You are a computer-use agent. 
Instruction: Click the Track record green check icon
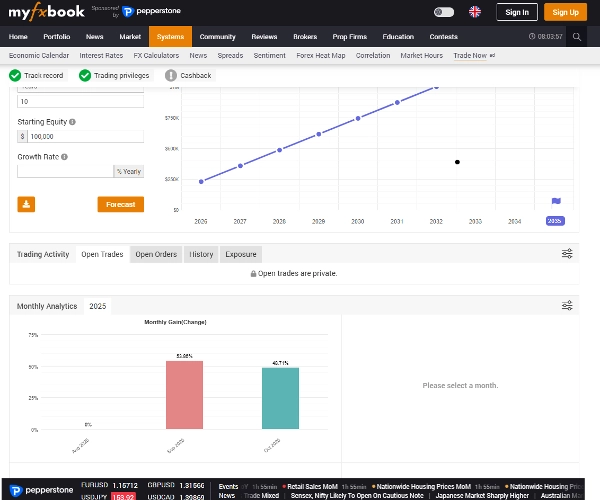point(15,75)
